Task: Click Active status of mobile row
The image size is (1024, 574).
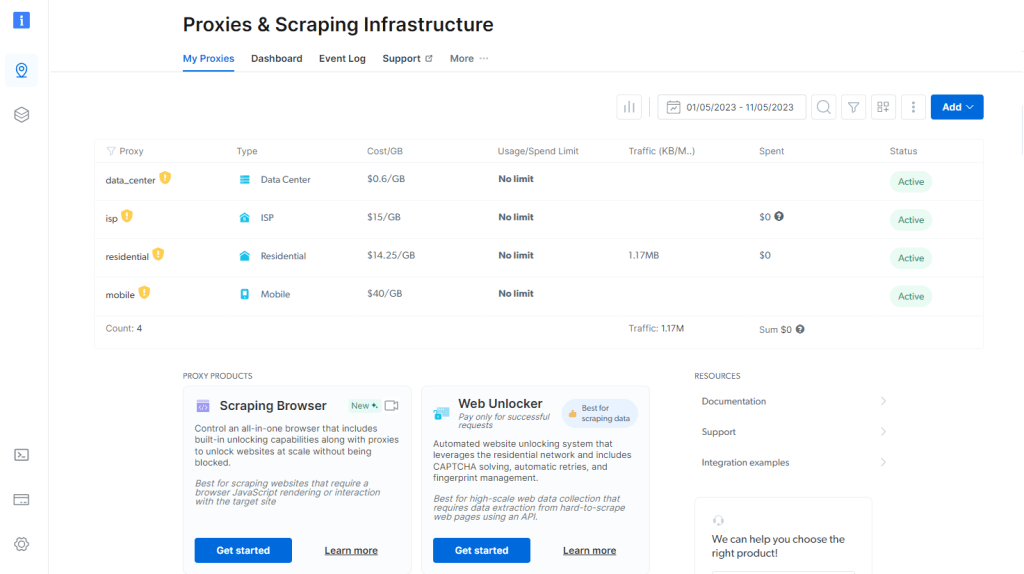Action: click(x=910, y=296)
